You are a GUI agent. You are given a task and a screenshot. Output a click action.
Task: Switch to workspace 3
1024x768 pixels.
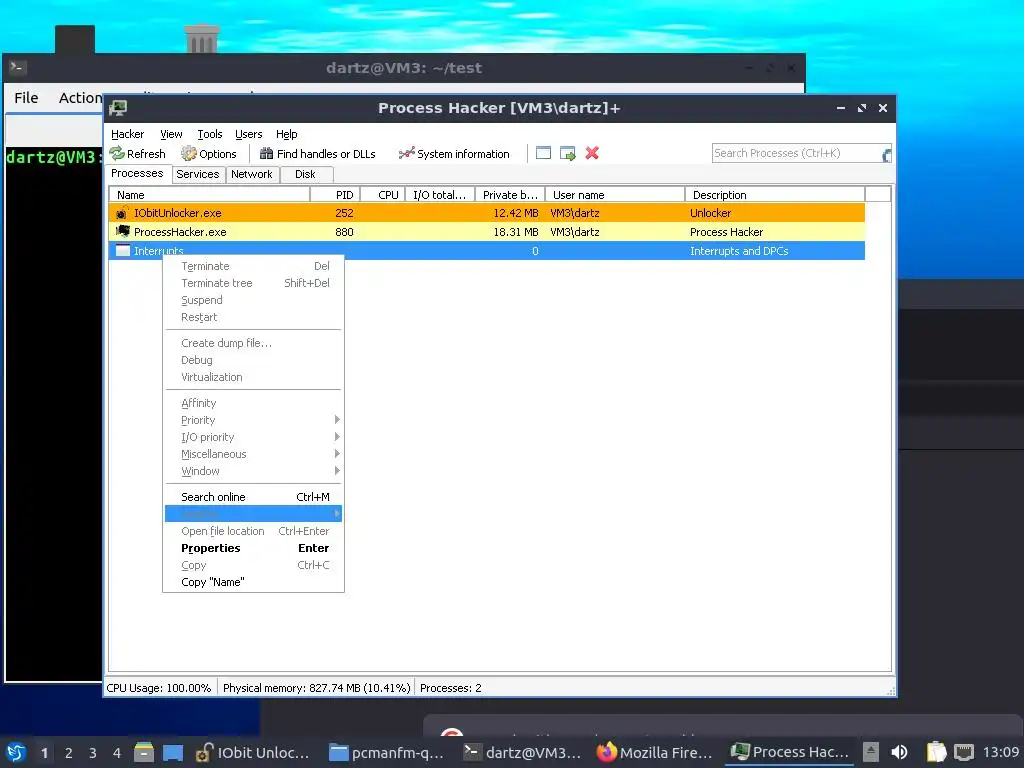pyautogui.click(x=93, y=753)
